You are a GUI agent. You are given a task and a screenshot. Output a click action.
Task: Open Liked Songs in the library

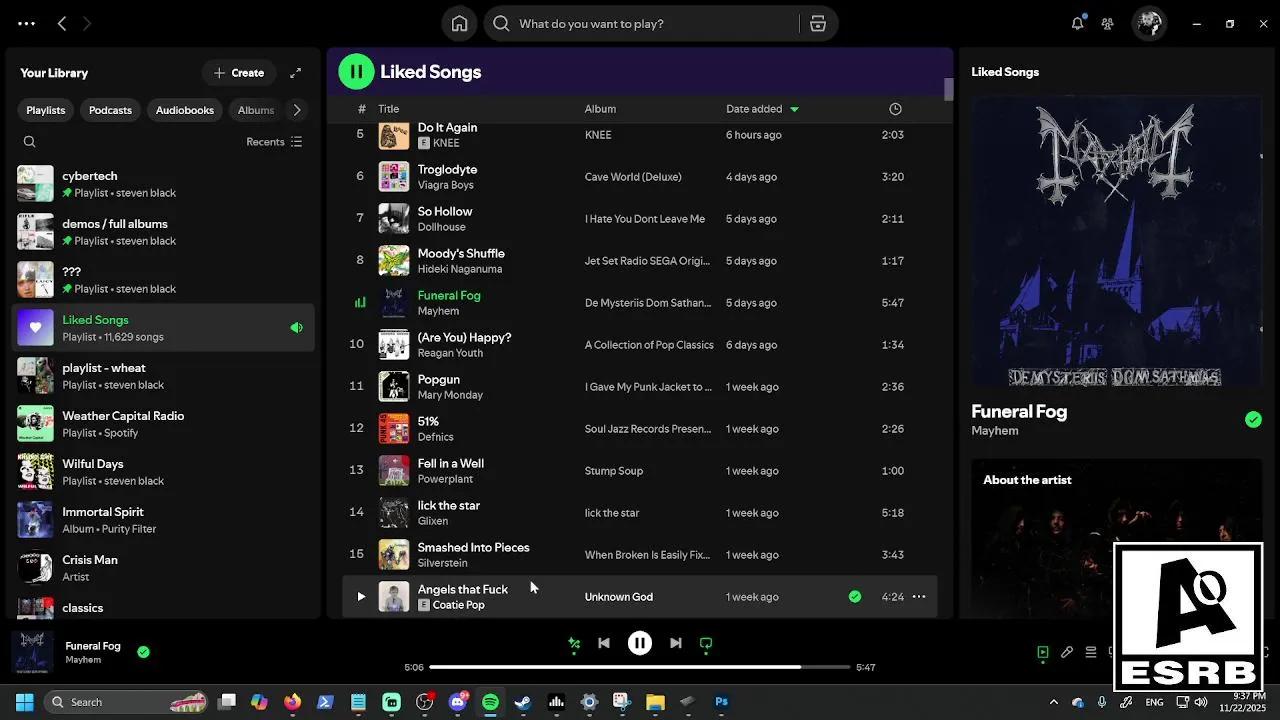click(x=163, y=328)
